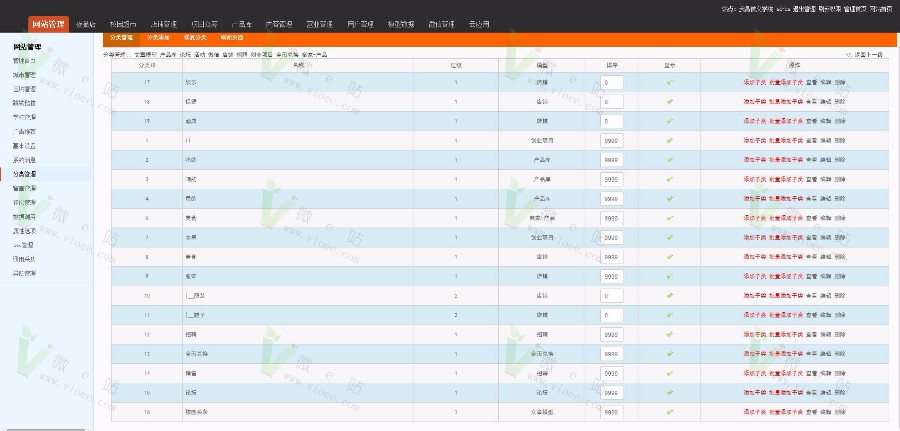Click 编辑 for category ID 13
Viewport: 900px width, 431px height.
point(825,354)
